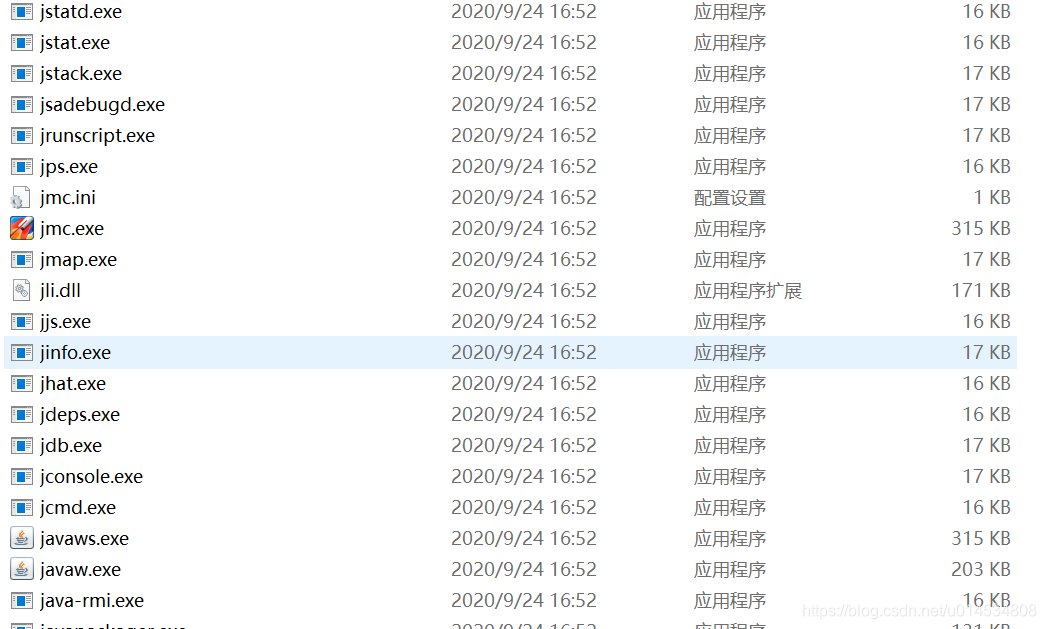Click the jli.dll library file icon
This screenshot has height=629, width=1046.
click(21, 290)
